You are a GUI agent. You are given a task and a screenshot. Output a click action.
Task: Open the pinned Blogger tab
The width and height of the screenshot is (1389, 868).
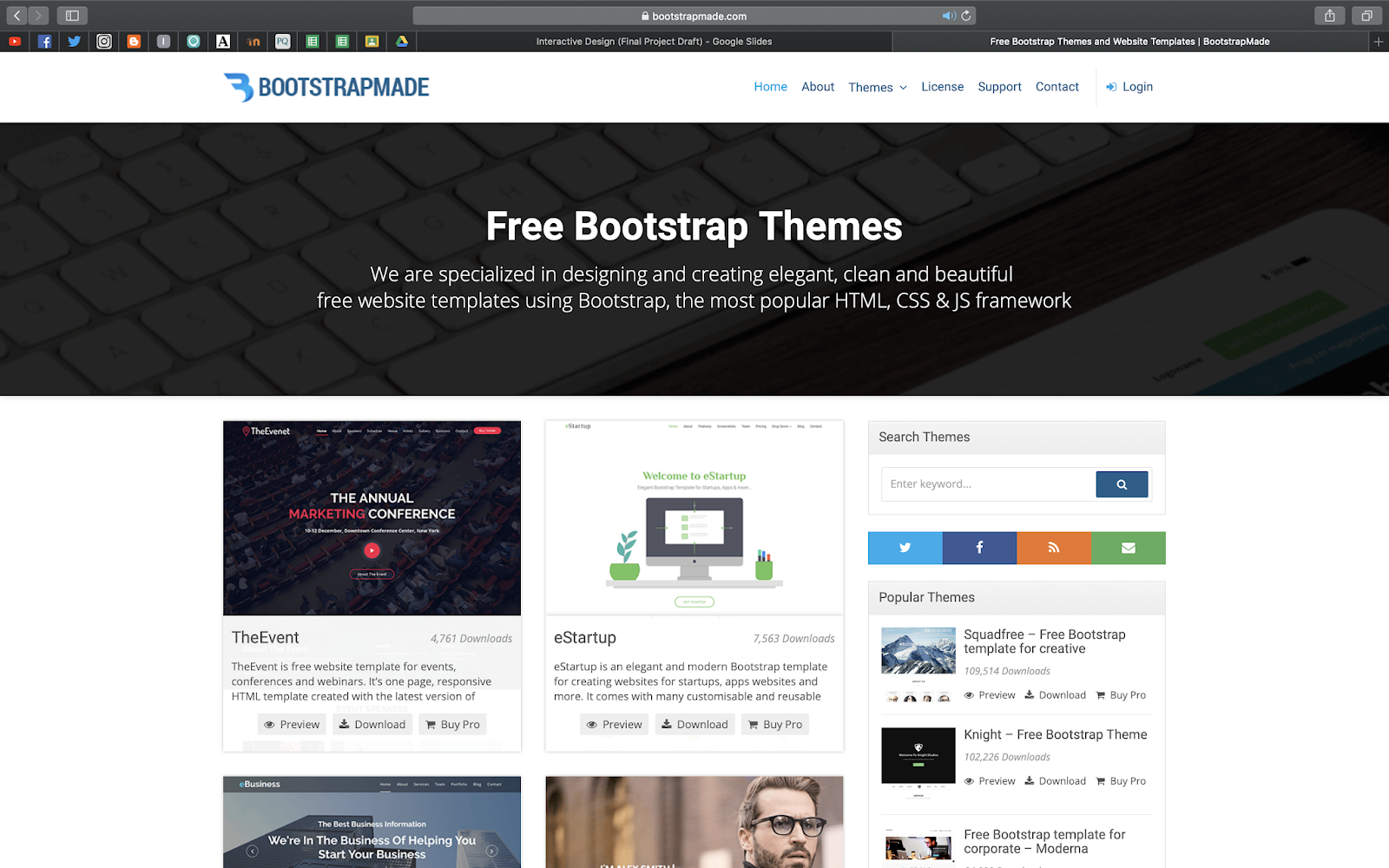[134, 41]
